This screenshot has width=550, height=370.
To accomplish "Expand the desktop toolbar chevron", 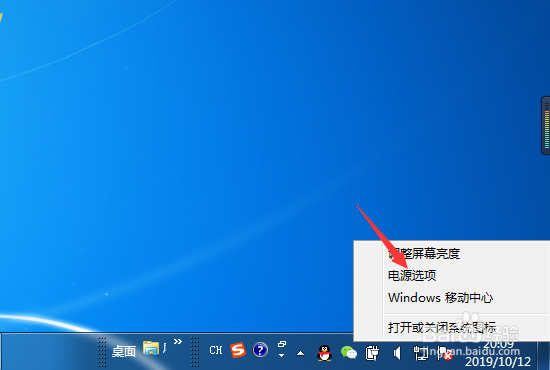I will coord(178,342).
